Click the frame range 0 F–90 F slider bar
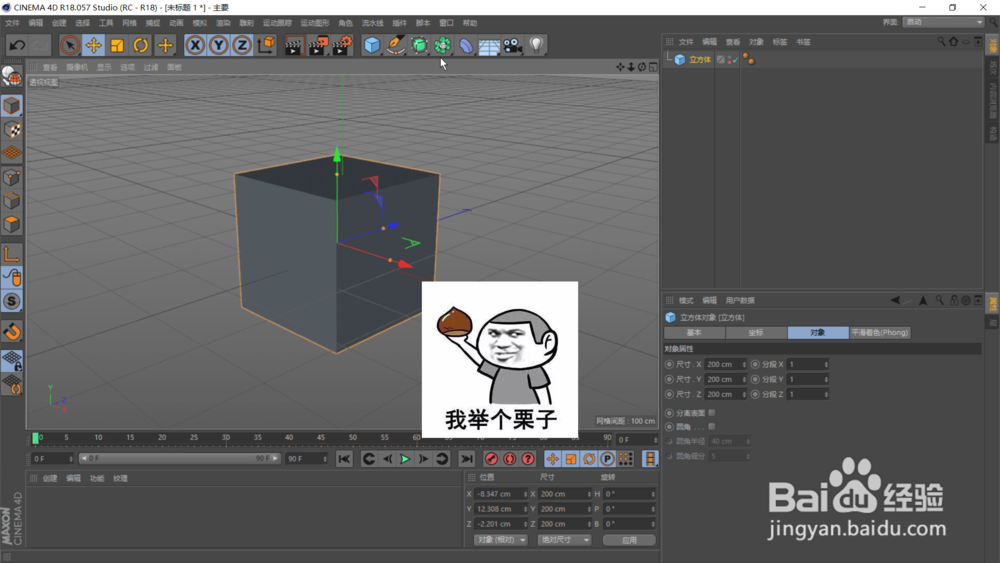Screen dimensions: 1000x563 [179, 458]
